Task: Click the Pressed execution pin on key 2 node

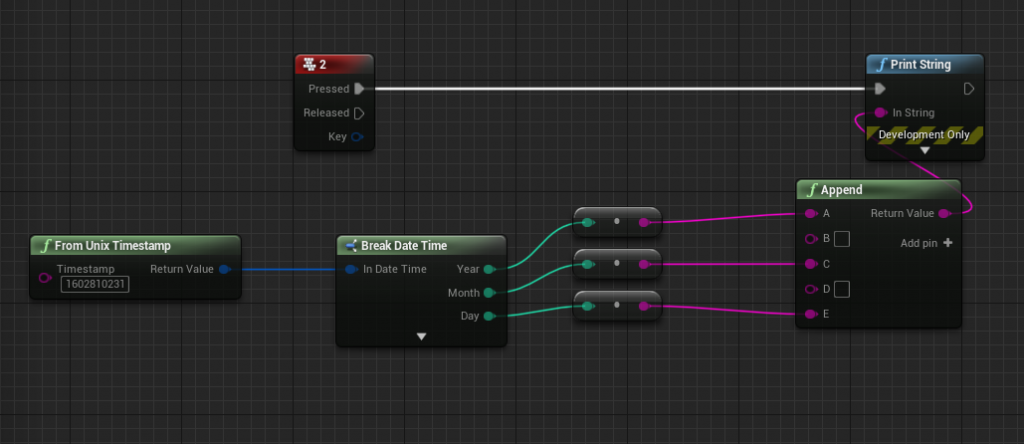Action: [x=359, y=89]
